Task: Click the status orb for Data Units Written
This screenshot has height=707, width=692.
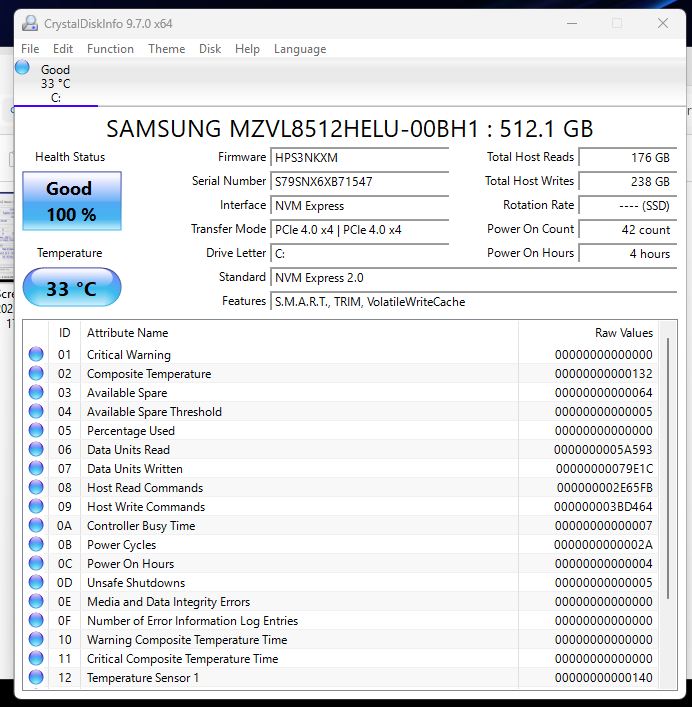Action: [36, 468]
